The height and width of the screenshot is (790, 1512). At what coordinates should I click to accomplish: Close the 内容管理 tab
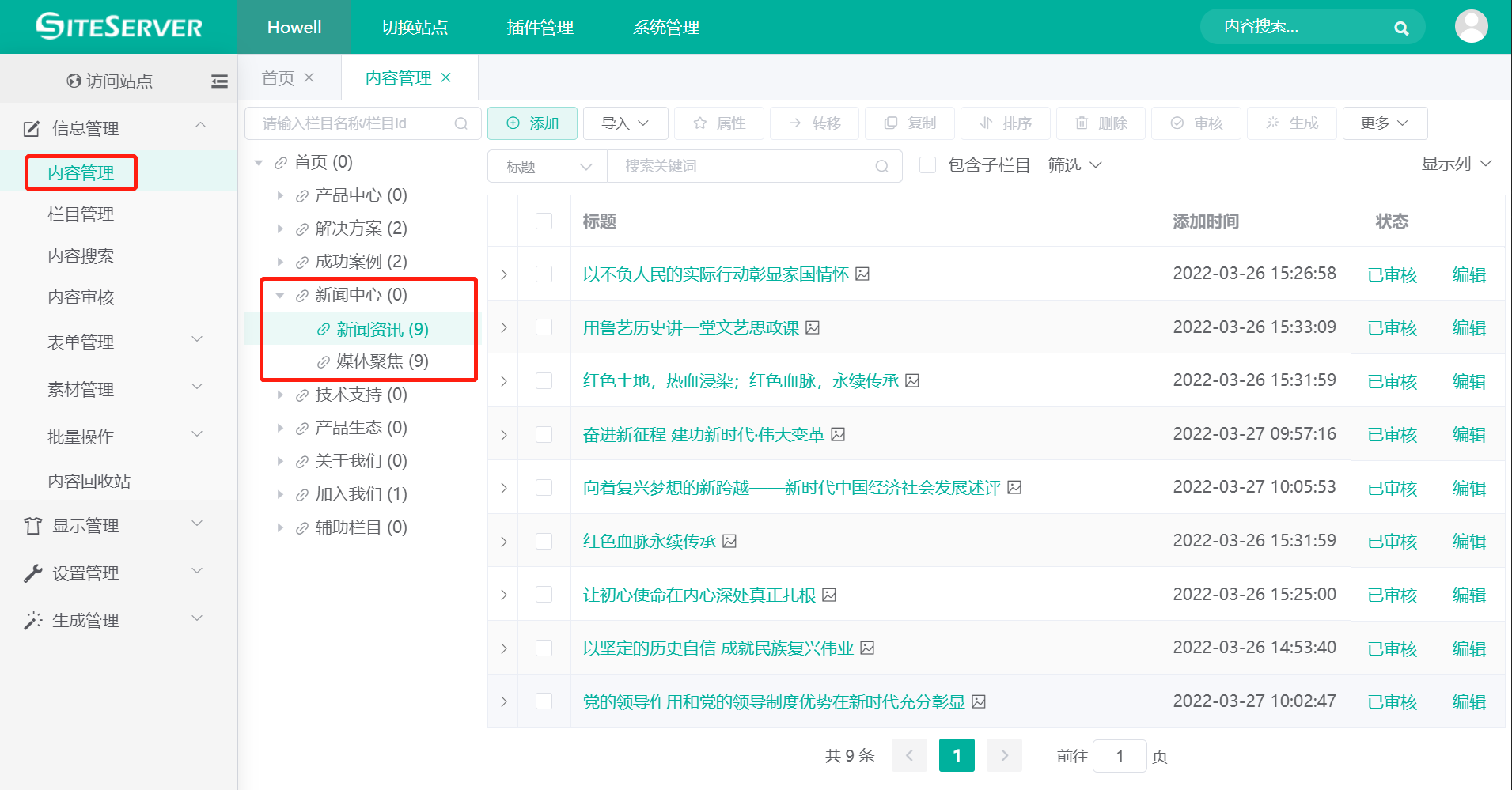pos(446,77)
